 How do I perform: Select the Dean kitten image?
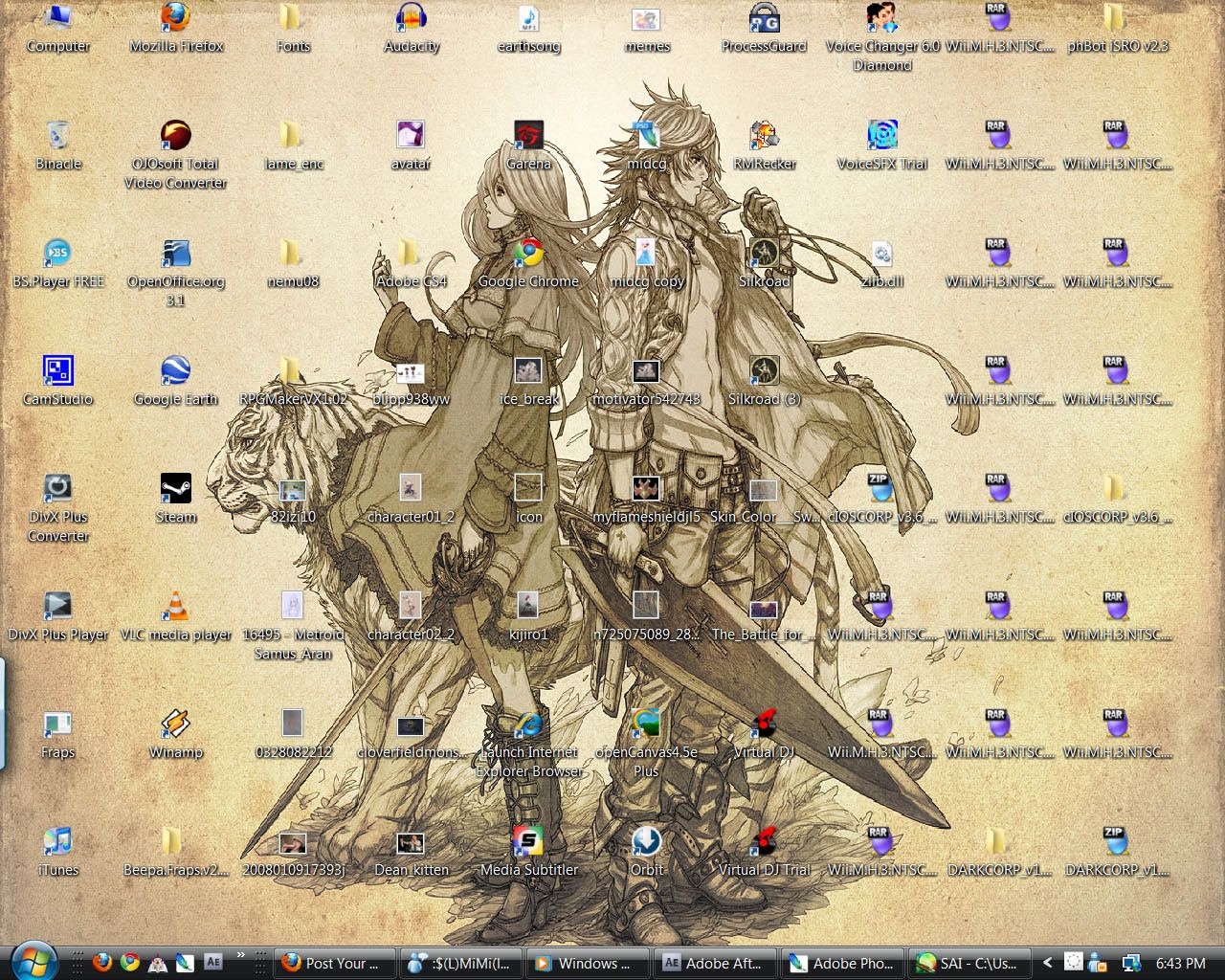(x=412, y=852)
